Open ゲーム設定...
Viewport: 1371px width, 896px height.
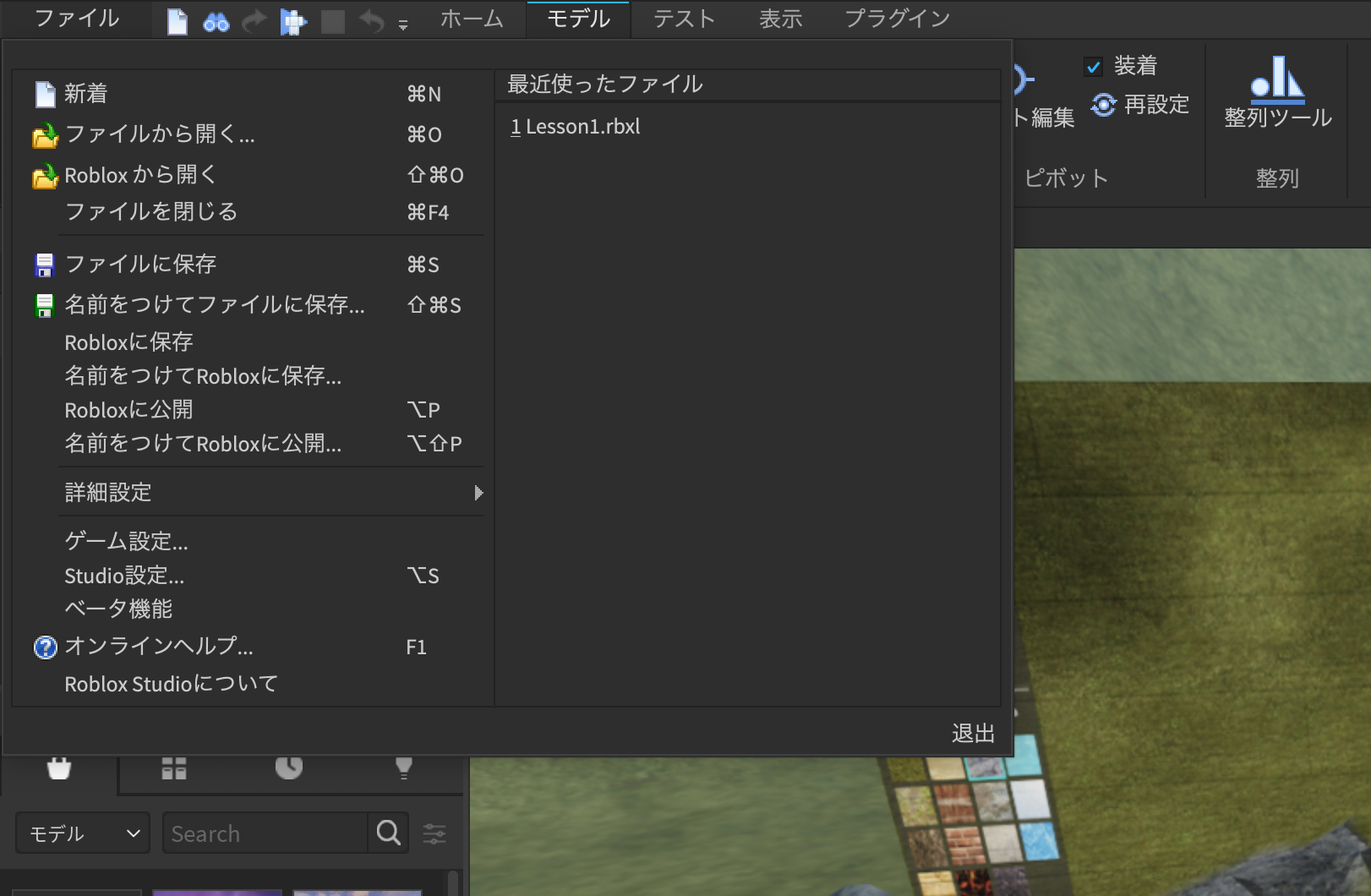252,542
